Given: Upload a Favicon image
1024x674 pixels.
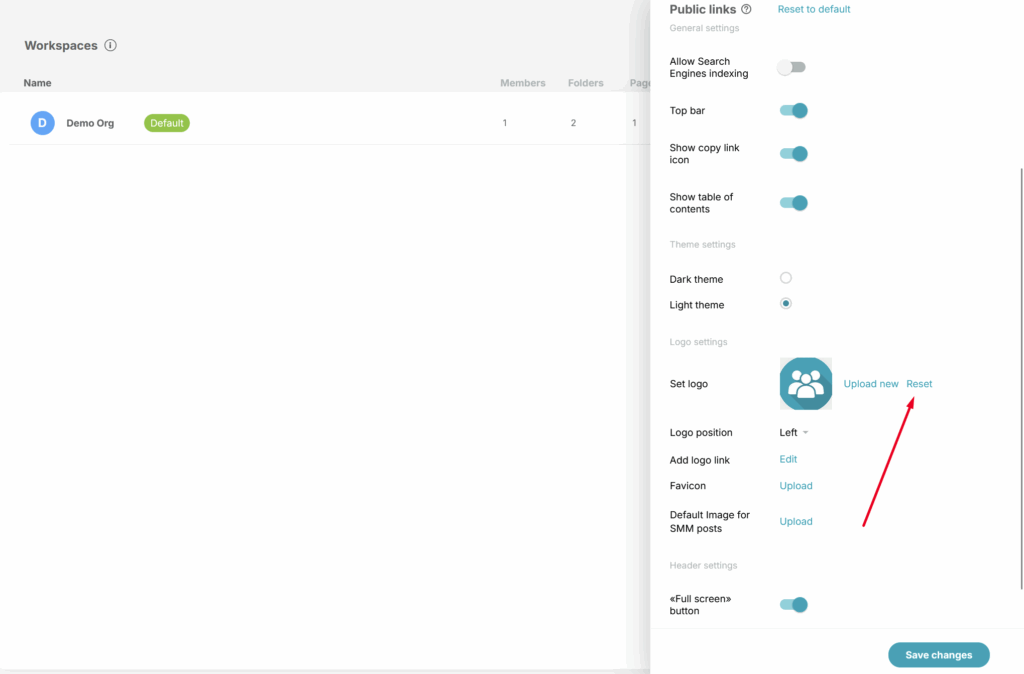Looking at the screenshot, I should [x=796, y=486].
